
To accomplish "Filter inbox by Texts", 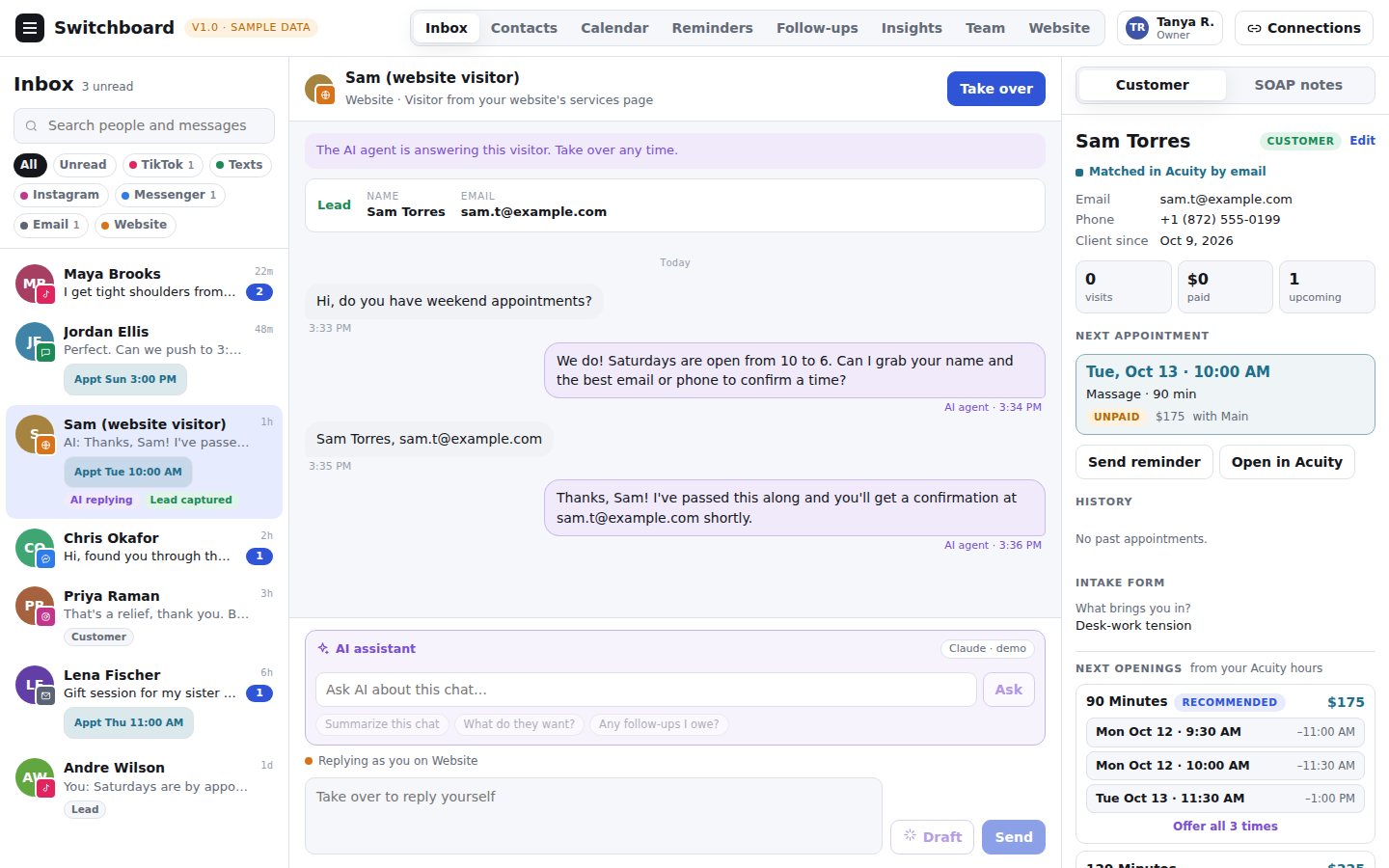I will point(239,165).
